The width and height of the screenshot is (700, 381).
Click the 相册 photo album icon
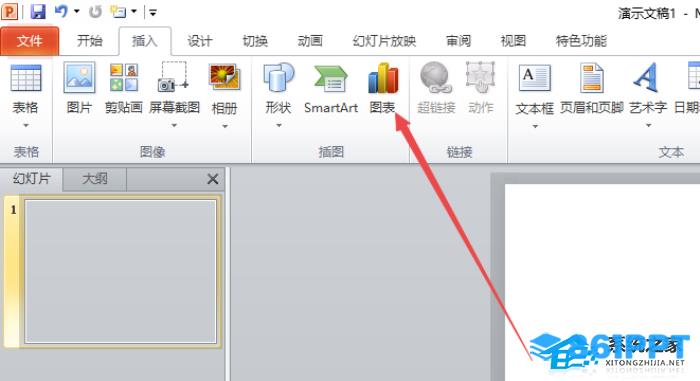225,78
